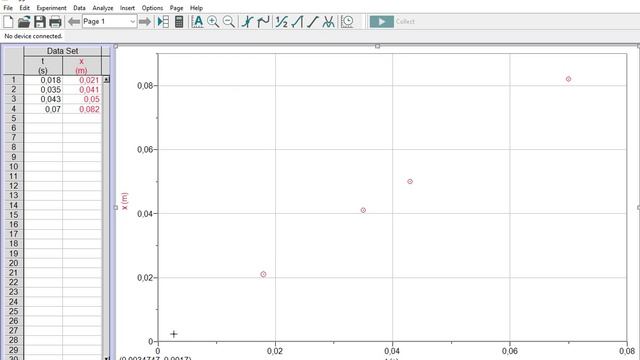
Task: Open the Insert menu
Action: point(127,8)
